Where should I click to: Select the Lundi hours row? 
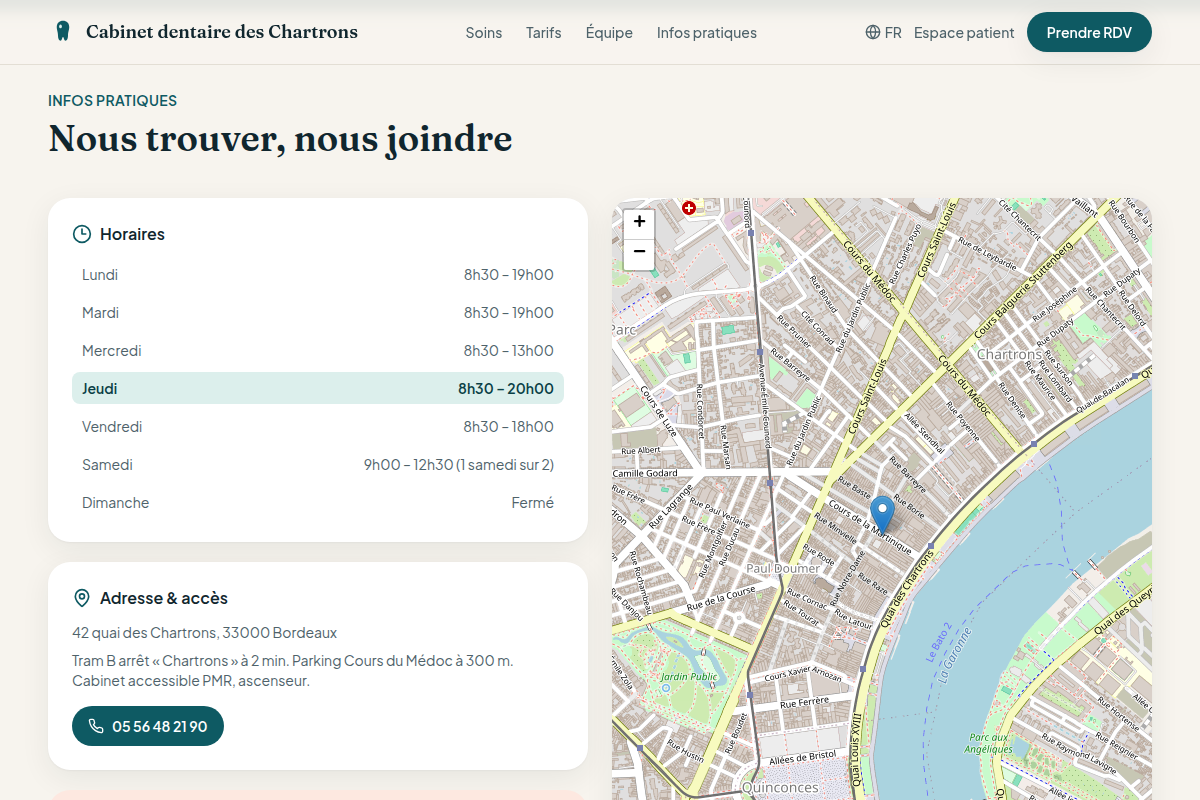tap(318, 275)
